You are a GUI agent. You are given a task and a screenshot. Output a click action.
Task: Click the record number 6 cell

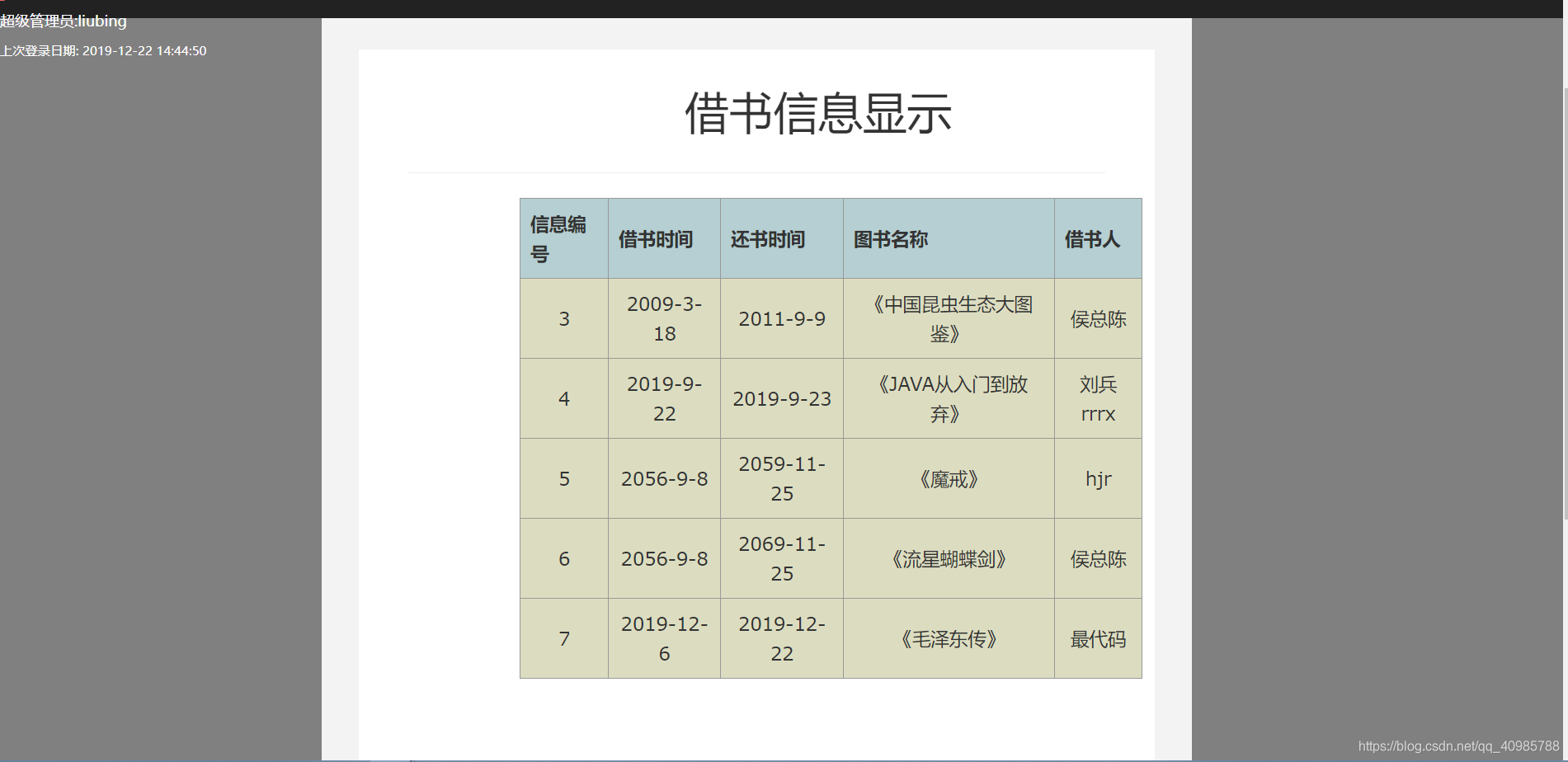[x=564, y=558]
